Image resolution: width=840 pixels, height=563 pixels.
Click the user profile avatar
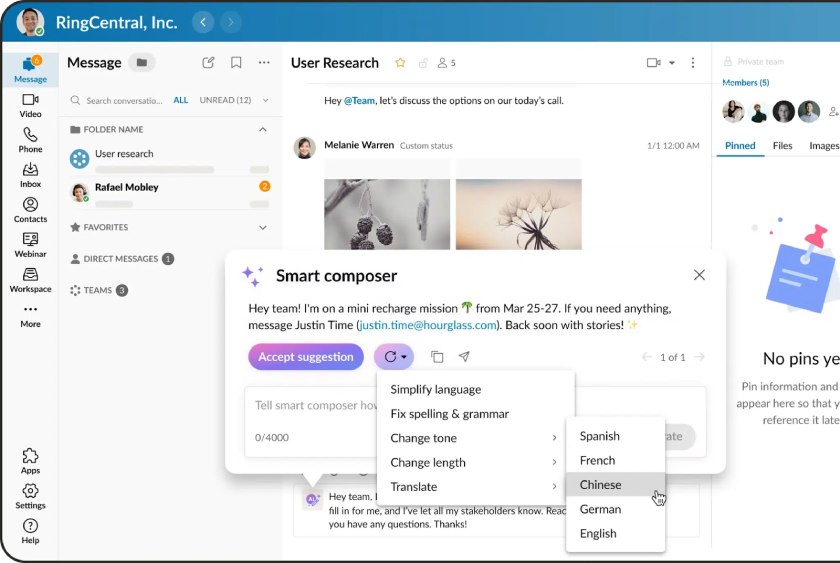(x=30, y=22)
